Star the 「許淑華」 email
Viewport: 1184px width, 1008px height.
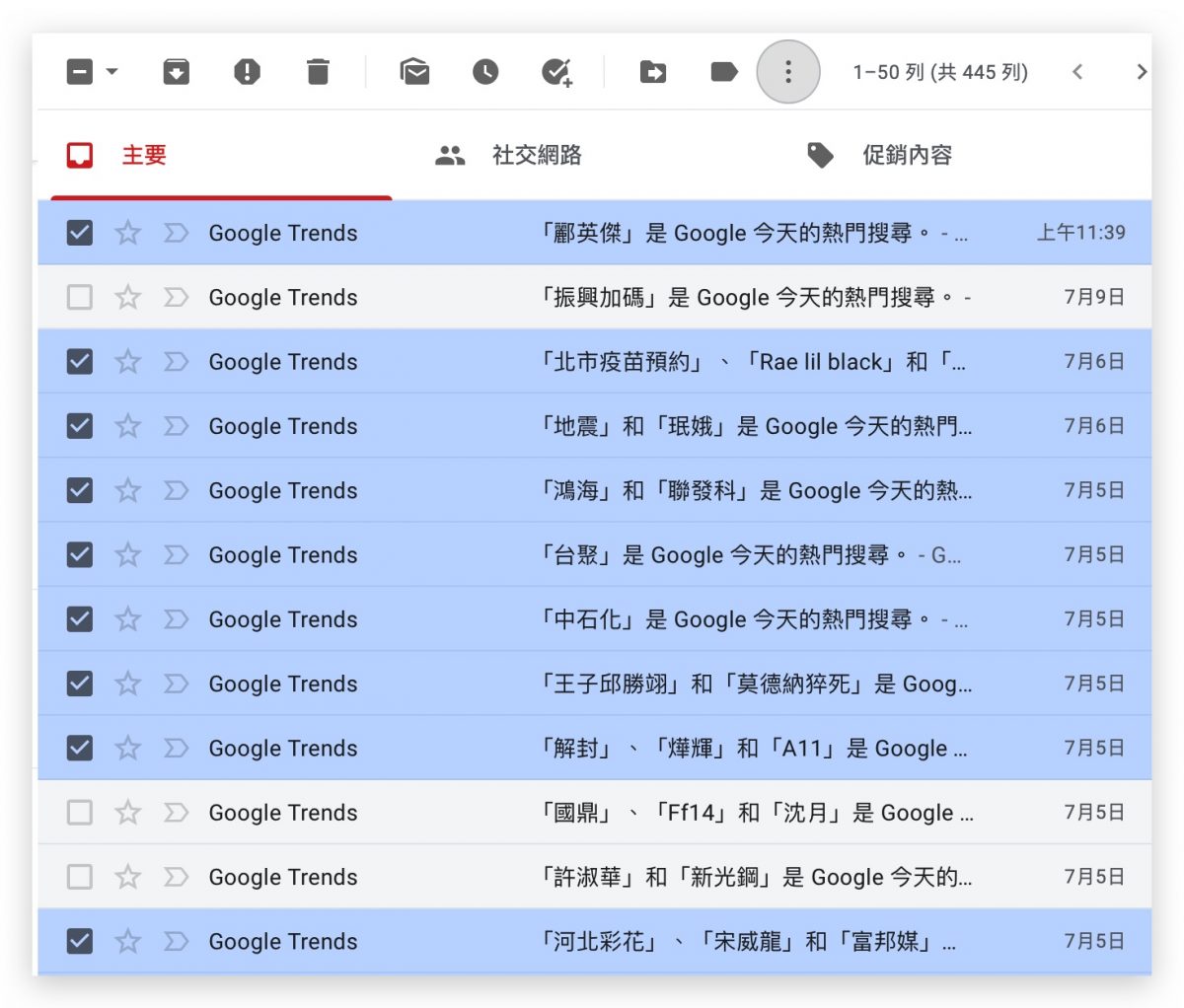point(128,877)
